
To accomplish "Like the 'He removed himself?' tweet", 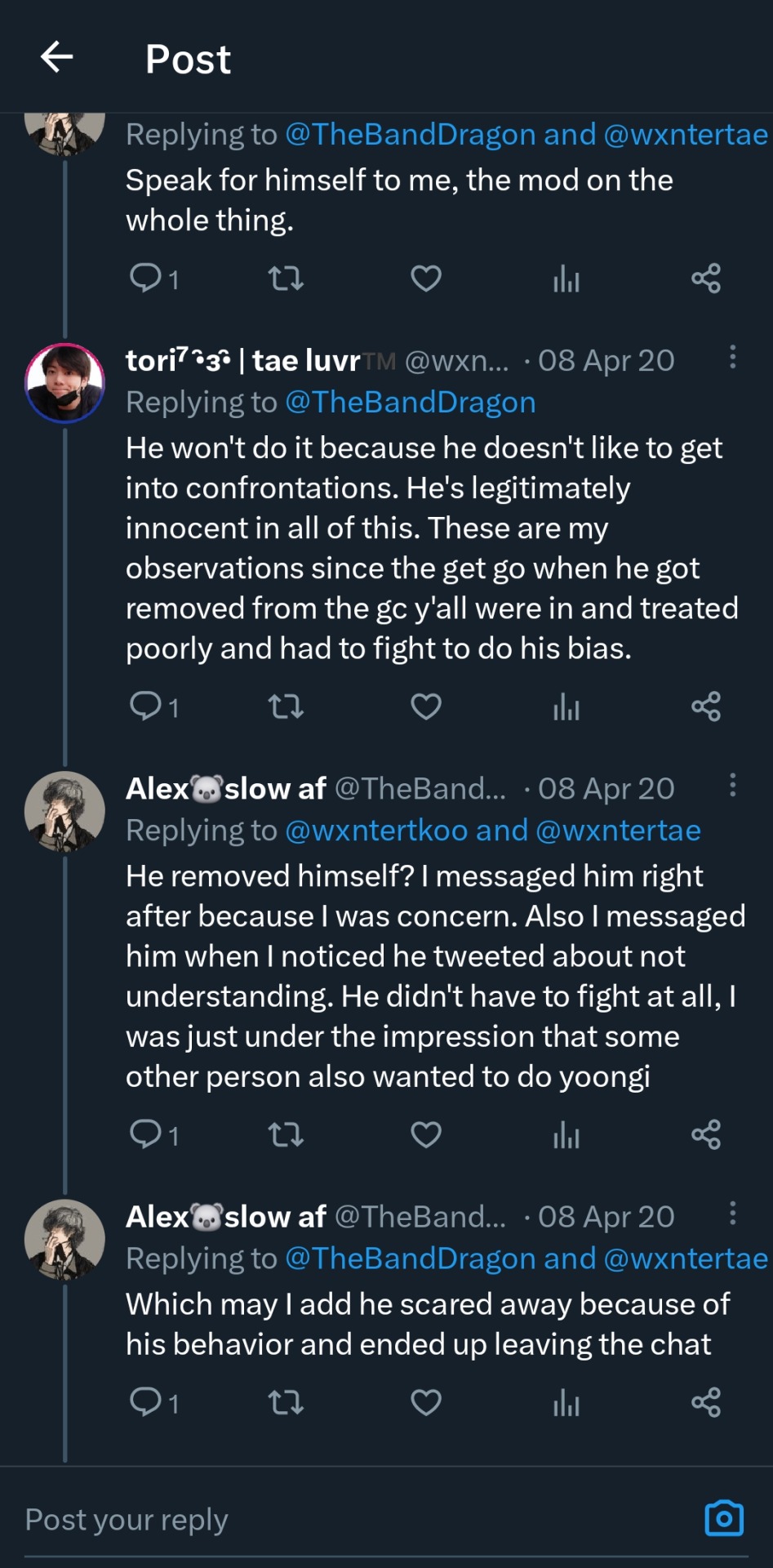I will (425, 1134).
